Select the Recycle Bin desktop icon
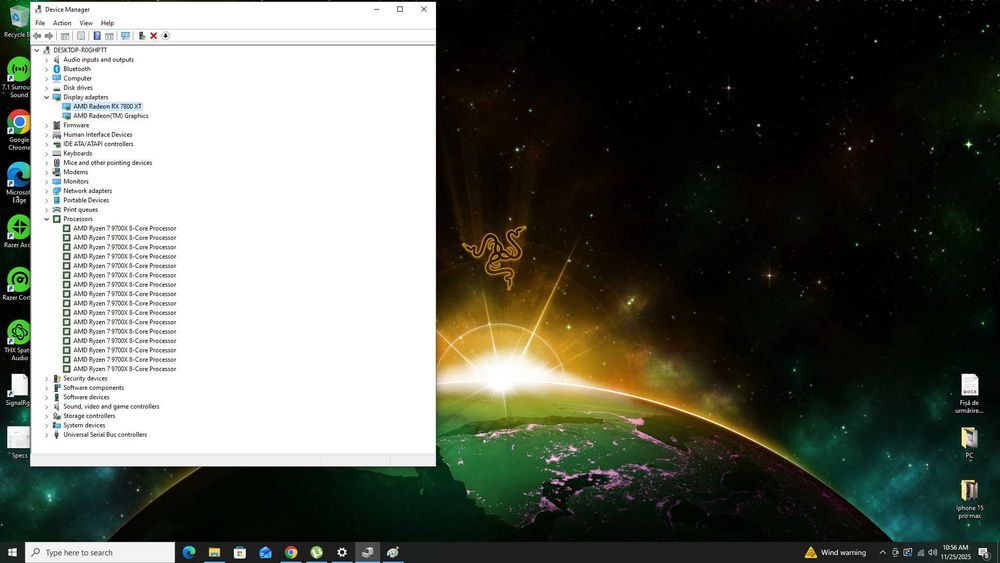Viewport: 1000px width, 563px height. [17, 21]
